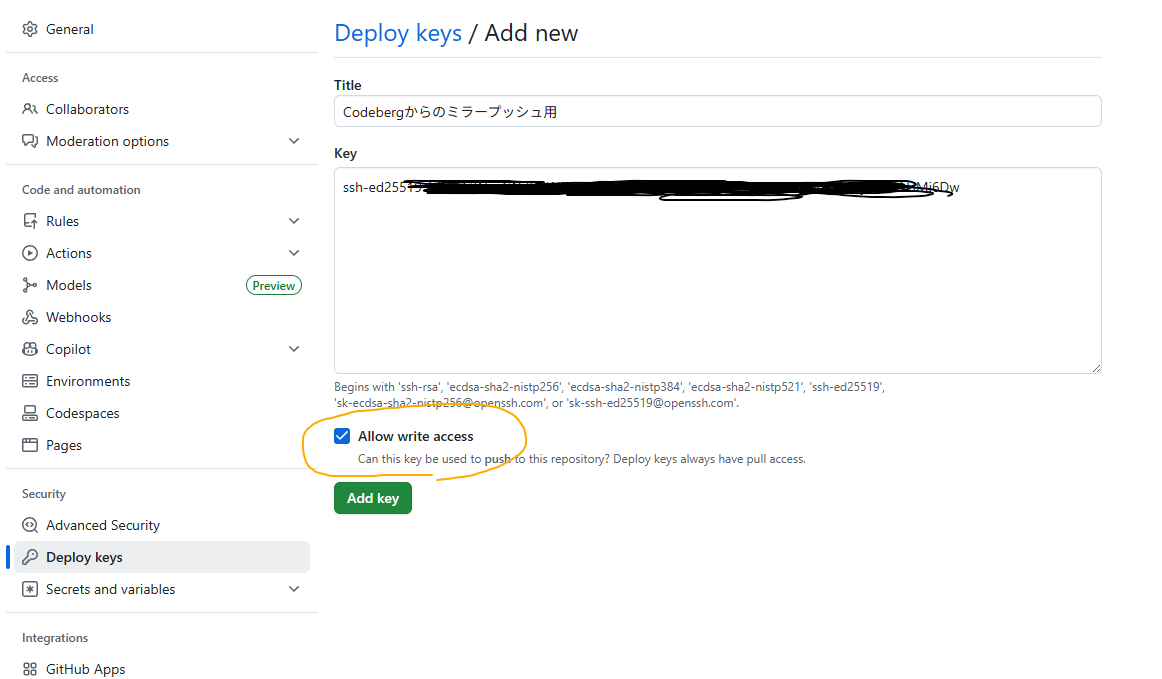Click the Add key button
This screenshot has width=1162, height=679.
click(373, 498)
